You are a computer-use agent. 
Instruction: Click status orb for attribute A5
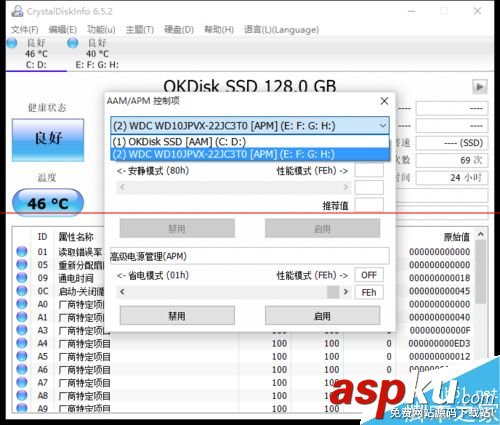point(22,356)
